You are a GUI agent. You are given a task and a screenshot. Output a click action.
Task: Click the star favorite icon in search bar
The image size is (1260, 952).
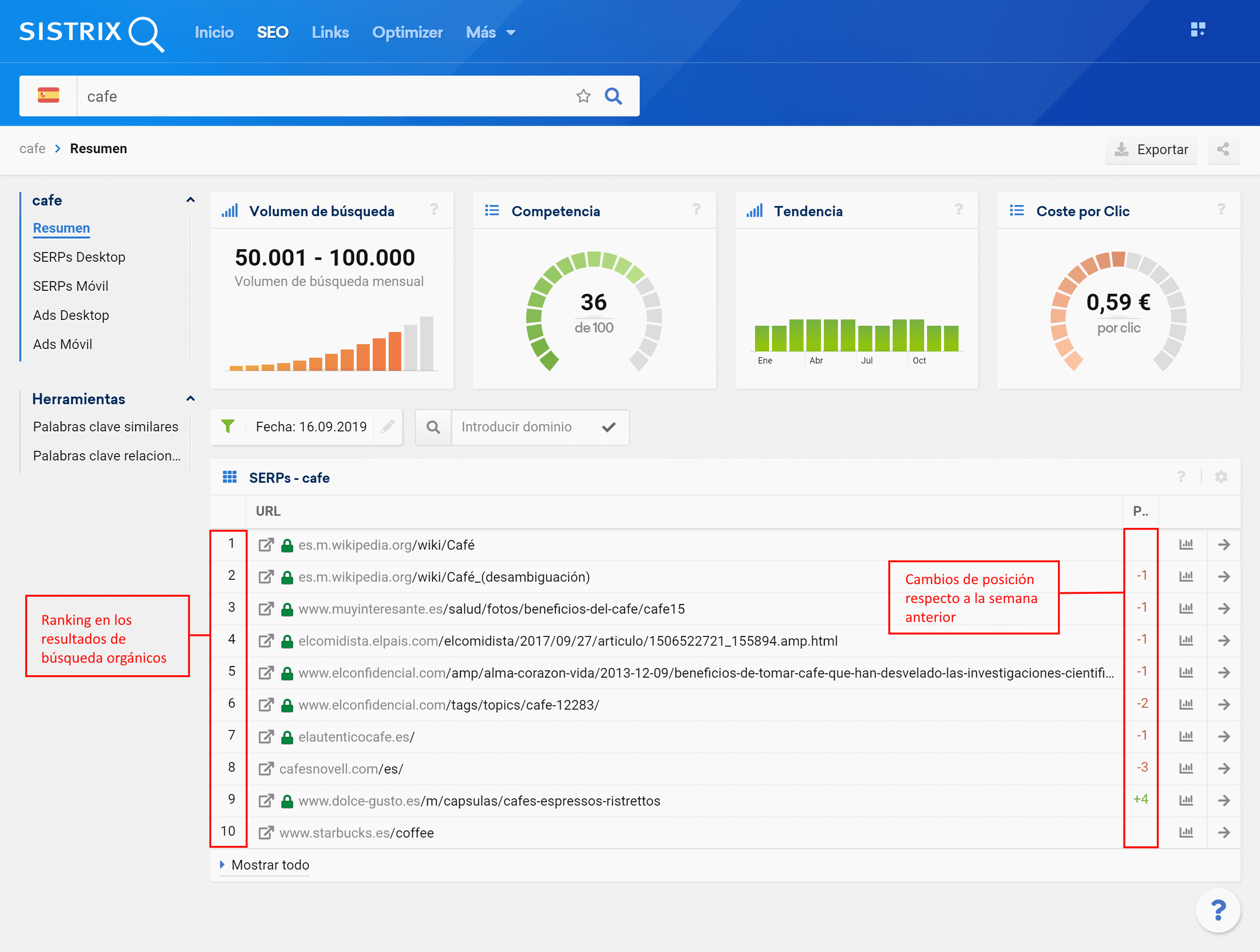(x=583, y=96)
